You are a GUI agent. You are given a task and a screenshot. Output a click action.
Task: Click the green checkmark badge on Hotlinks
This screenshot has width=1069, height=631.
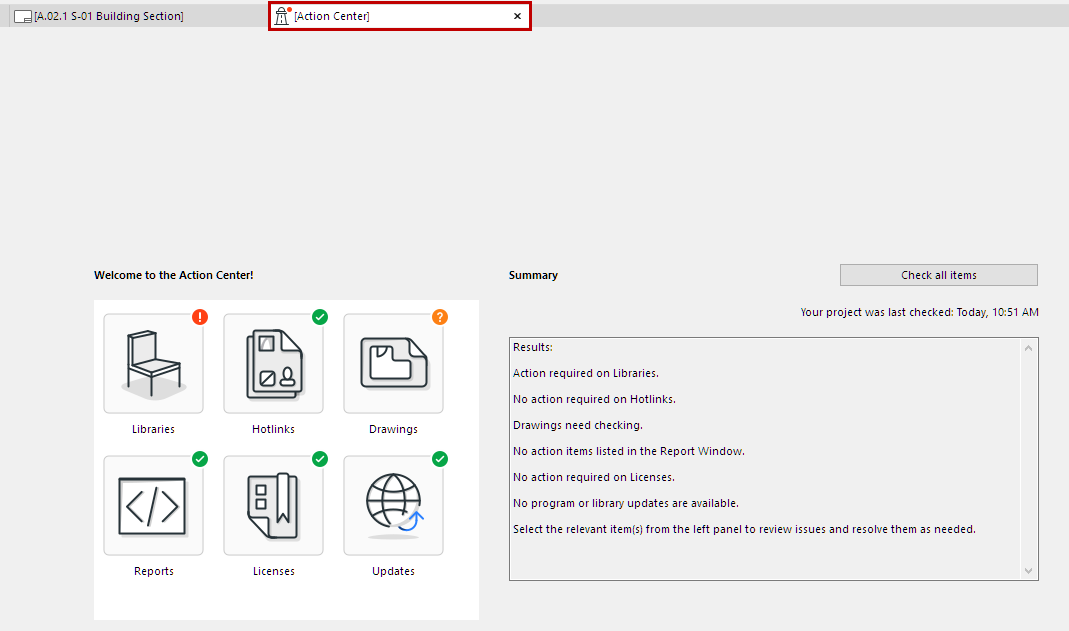pos(320,317)
